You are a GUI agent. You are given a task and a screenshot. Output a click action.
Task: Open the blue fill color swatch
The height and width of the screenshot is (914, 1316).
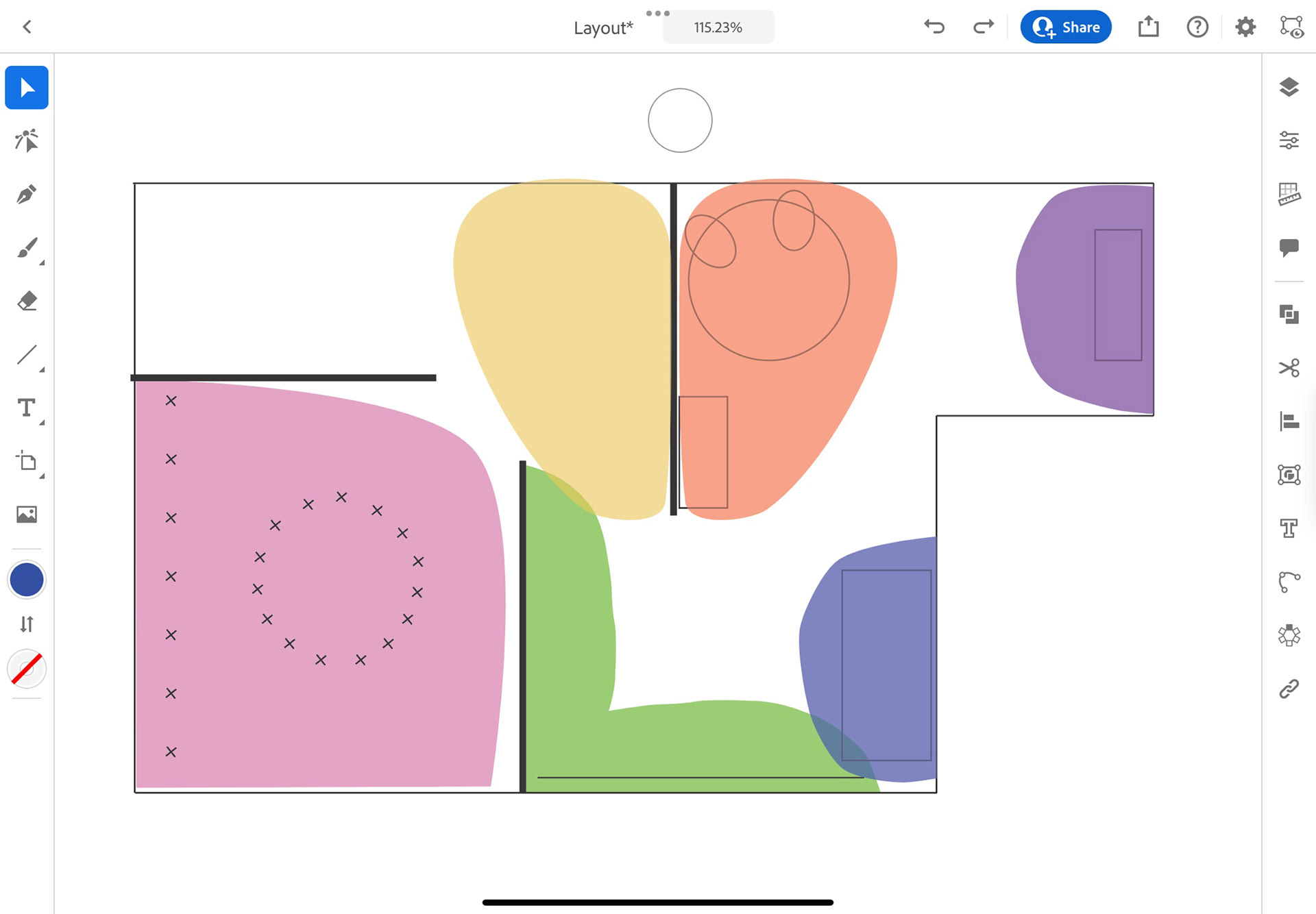click(26, 580)
